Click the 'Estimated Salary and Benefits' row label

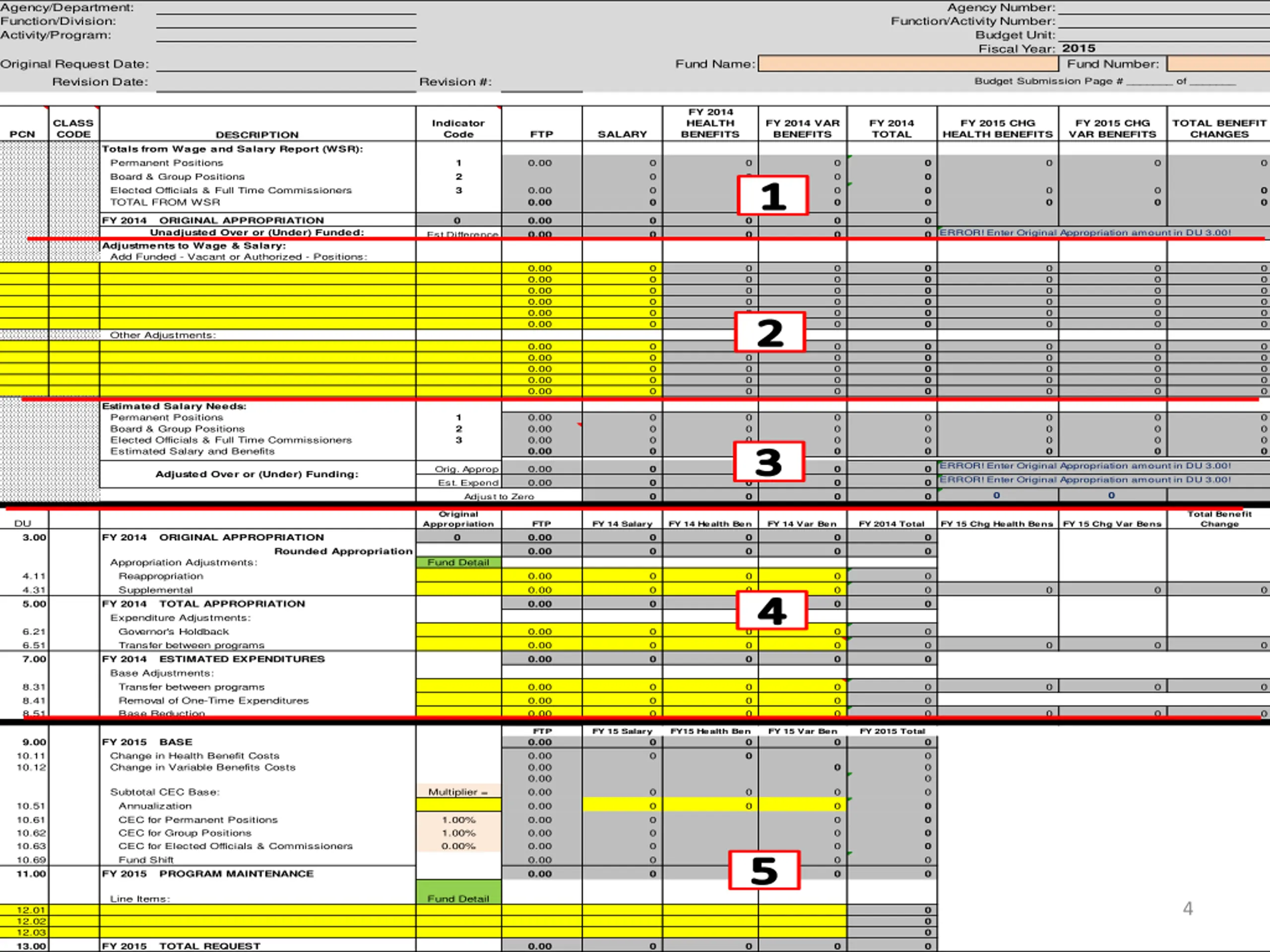click(192, 451)
